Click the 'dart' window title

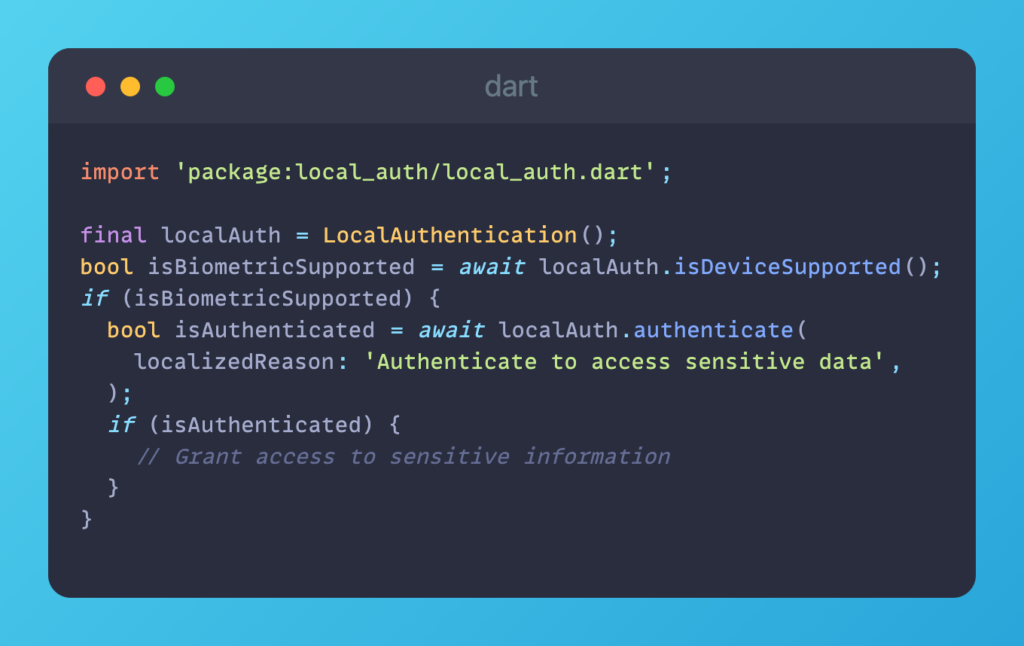[x=511, y=87]
